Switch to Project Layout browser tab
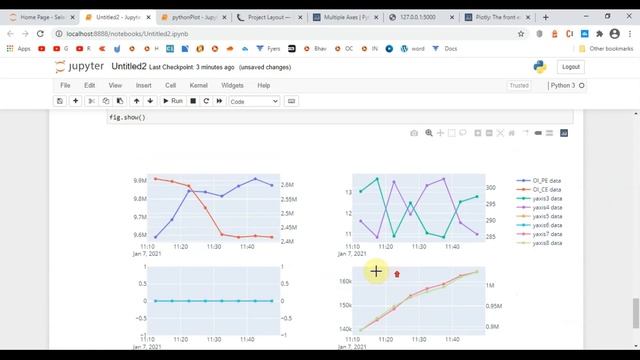 (269, 17)
